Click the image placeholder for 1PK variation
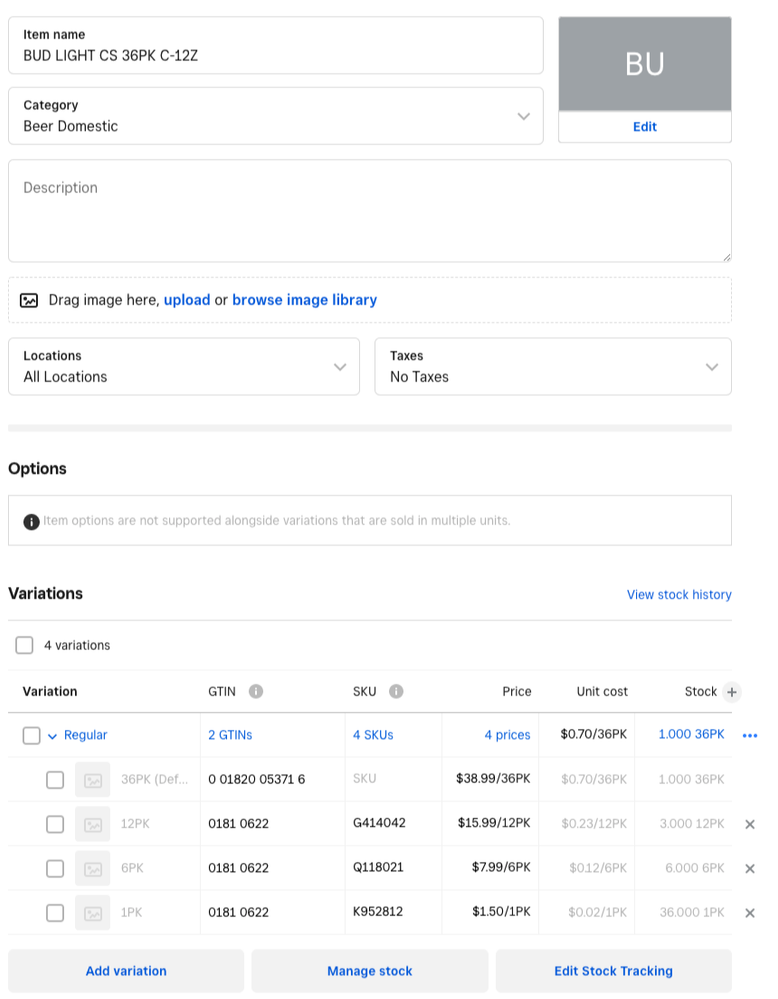 pos(92,913)
